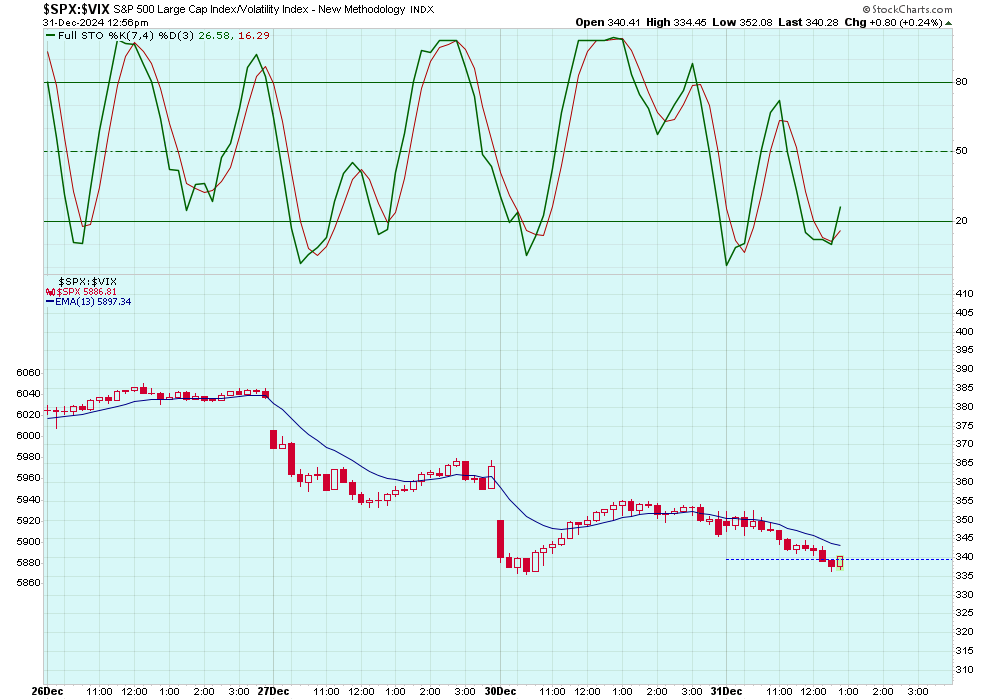Click the 390 right axis ratio label
This screenshot has width=990, height=700.
coord(964,369)
